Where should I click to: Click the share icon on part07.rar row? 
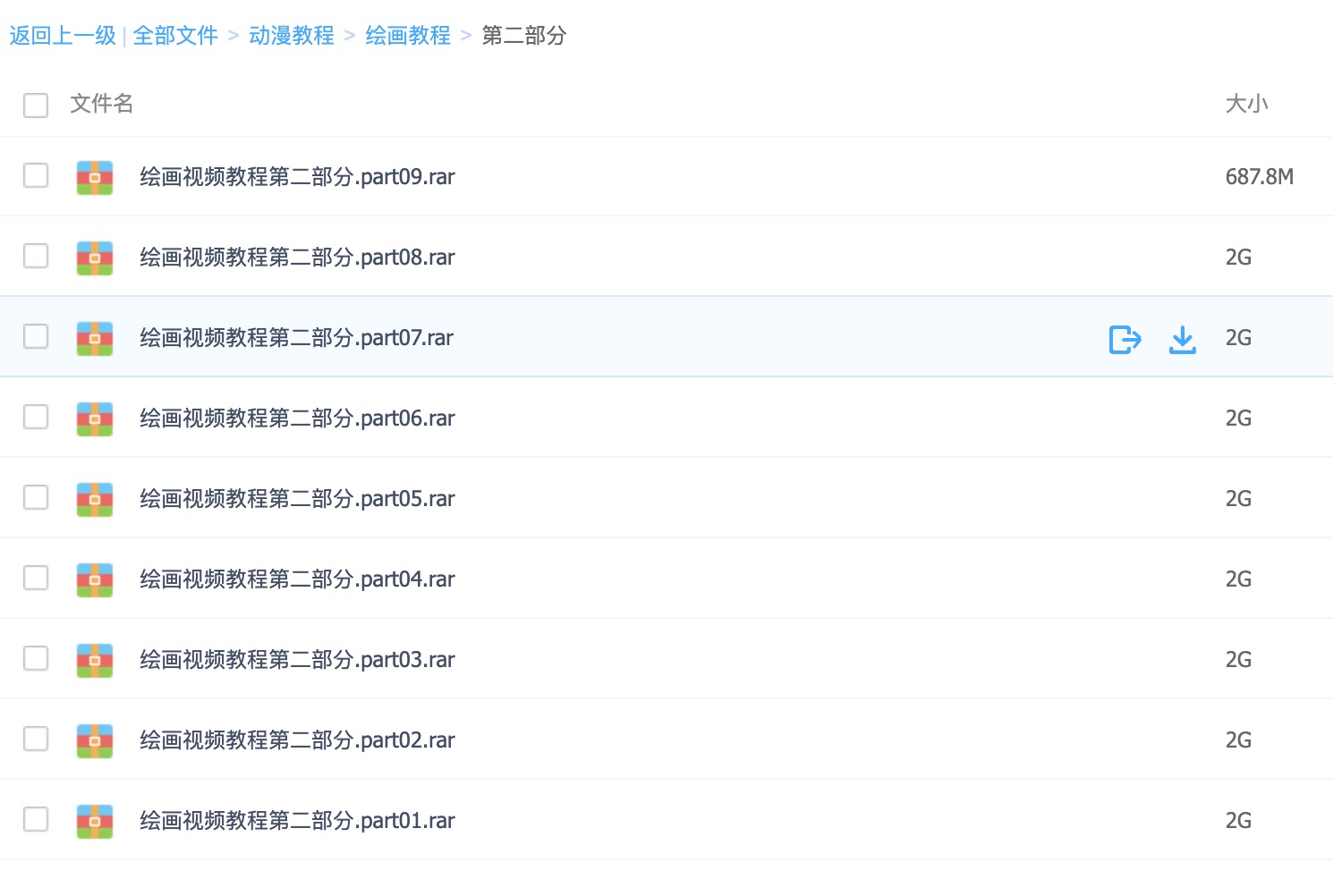pos(1125,339)
